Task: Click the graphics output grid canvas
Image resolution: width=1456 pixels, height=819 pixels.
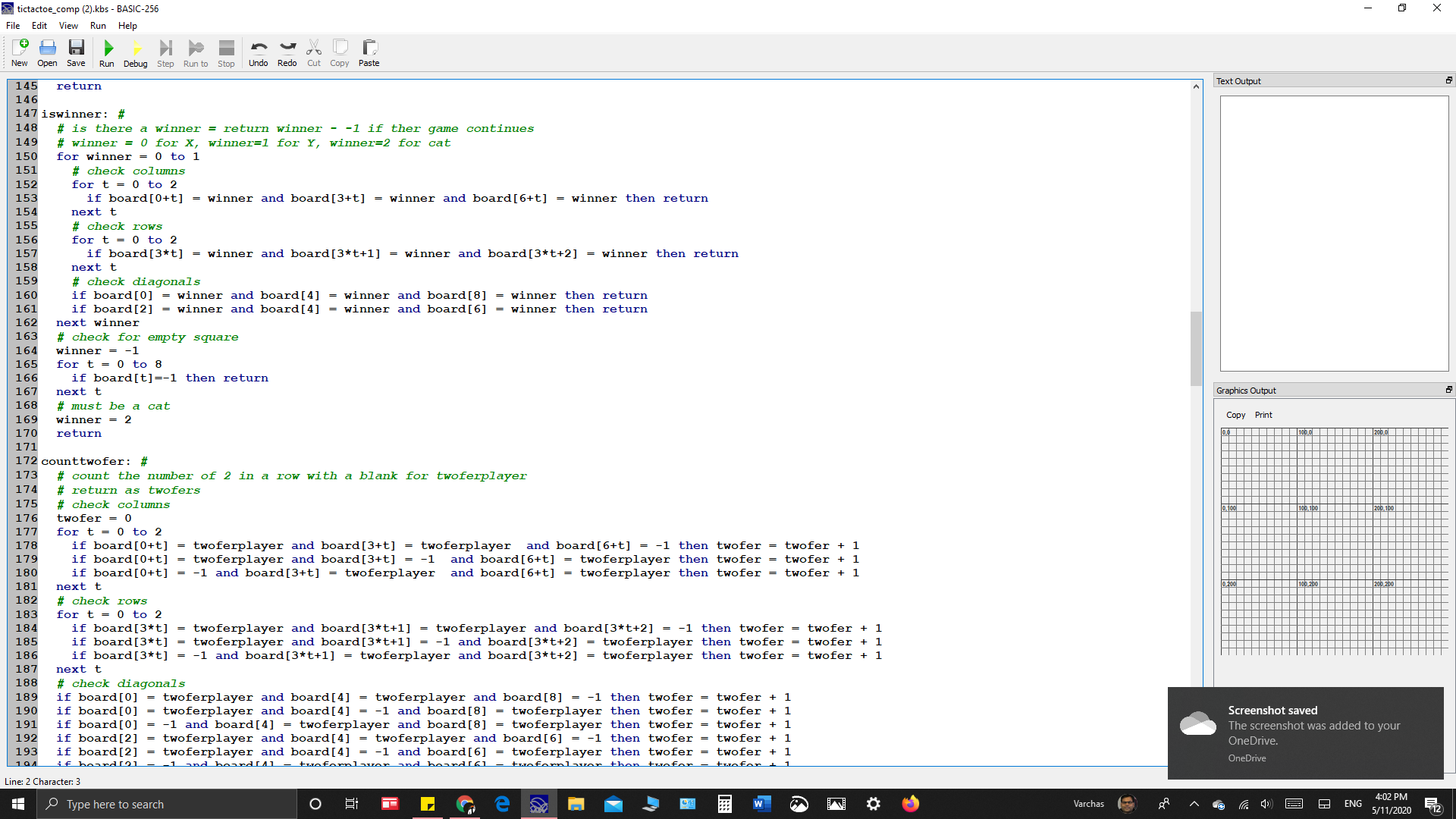Action: [x=1334, y=541]
